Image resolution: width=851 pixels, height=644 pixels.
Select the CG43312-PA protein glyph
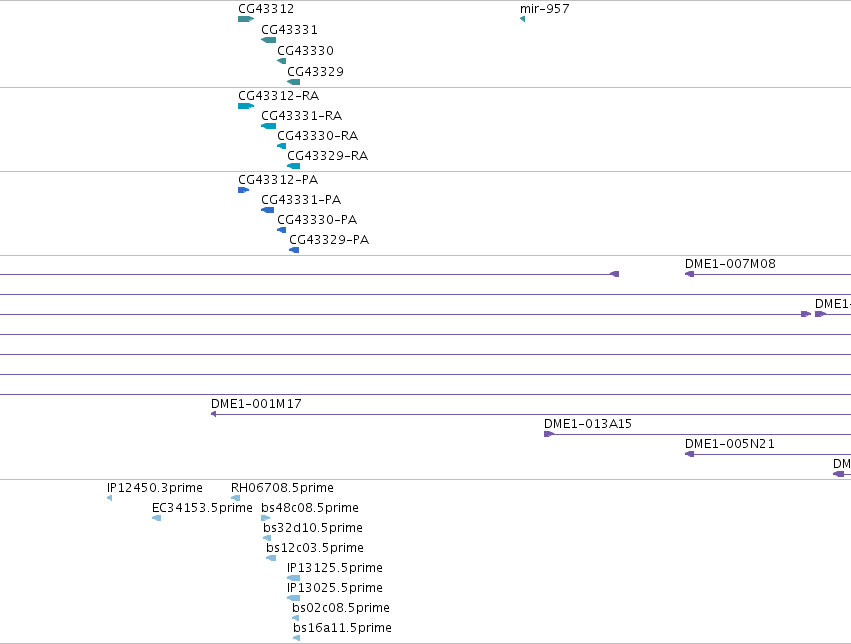pos(243,190)
